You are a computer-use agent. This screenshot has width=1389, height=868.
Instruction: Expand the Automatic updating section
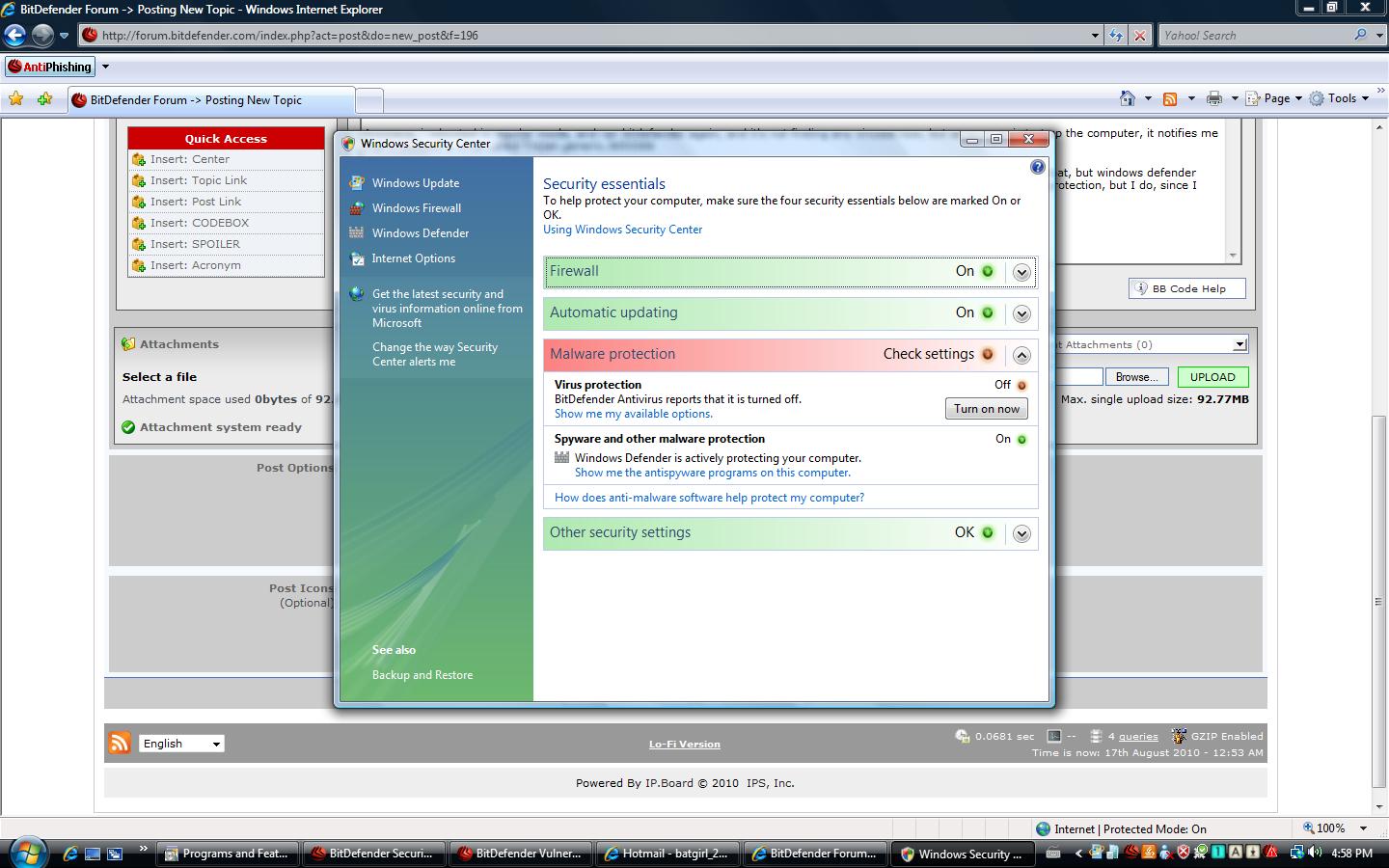click(x=1021, y=313)
